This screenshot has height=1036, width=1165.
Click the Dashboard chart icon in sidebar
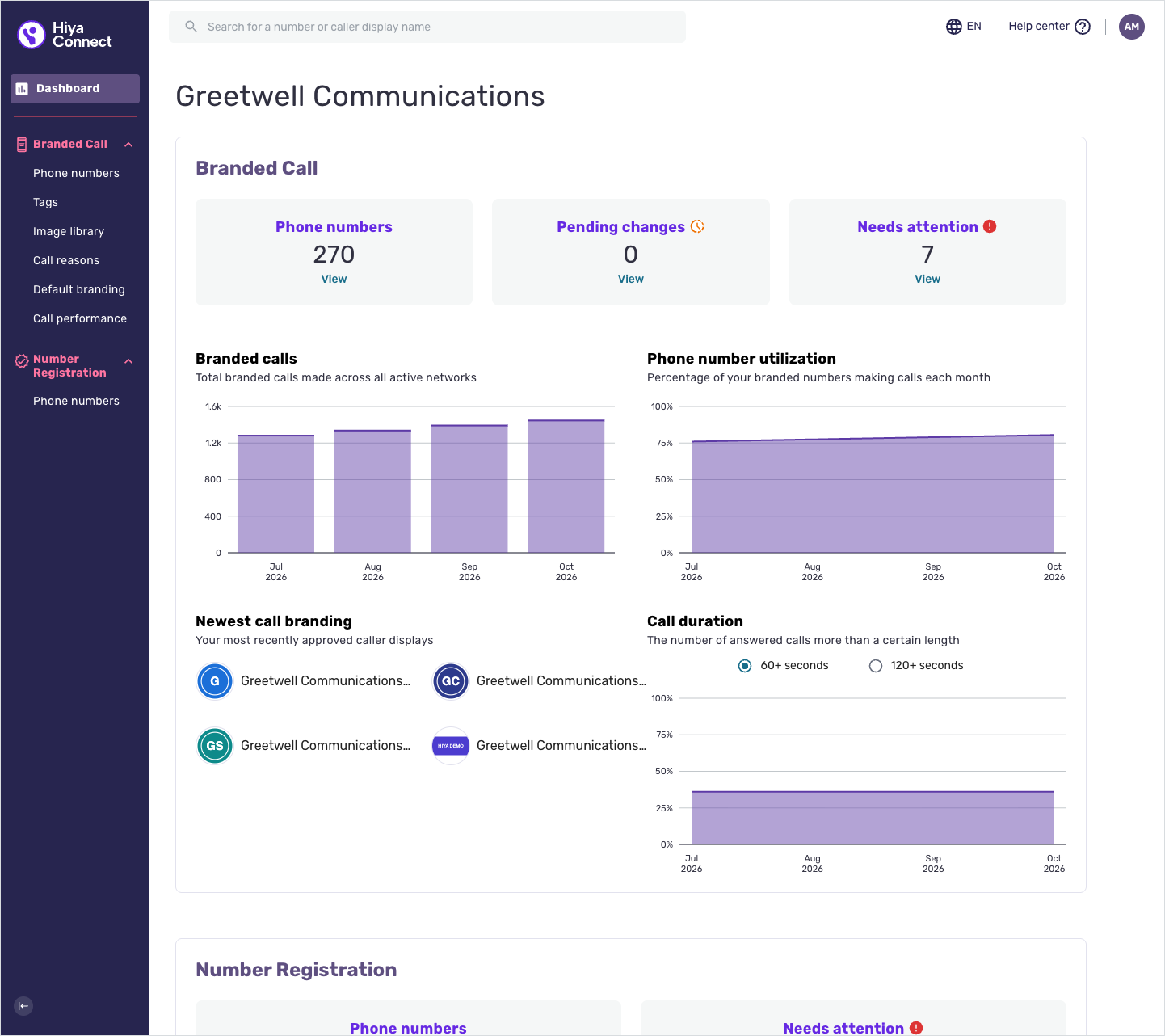22,89
